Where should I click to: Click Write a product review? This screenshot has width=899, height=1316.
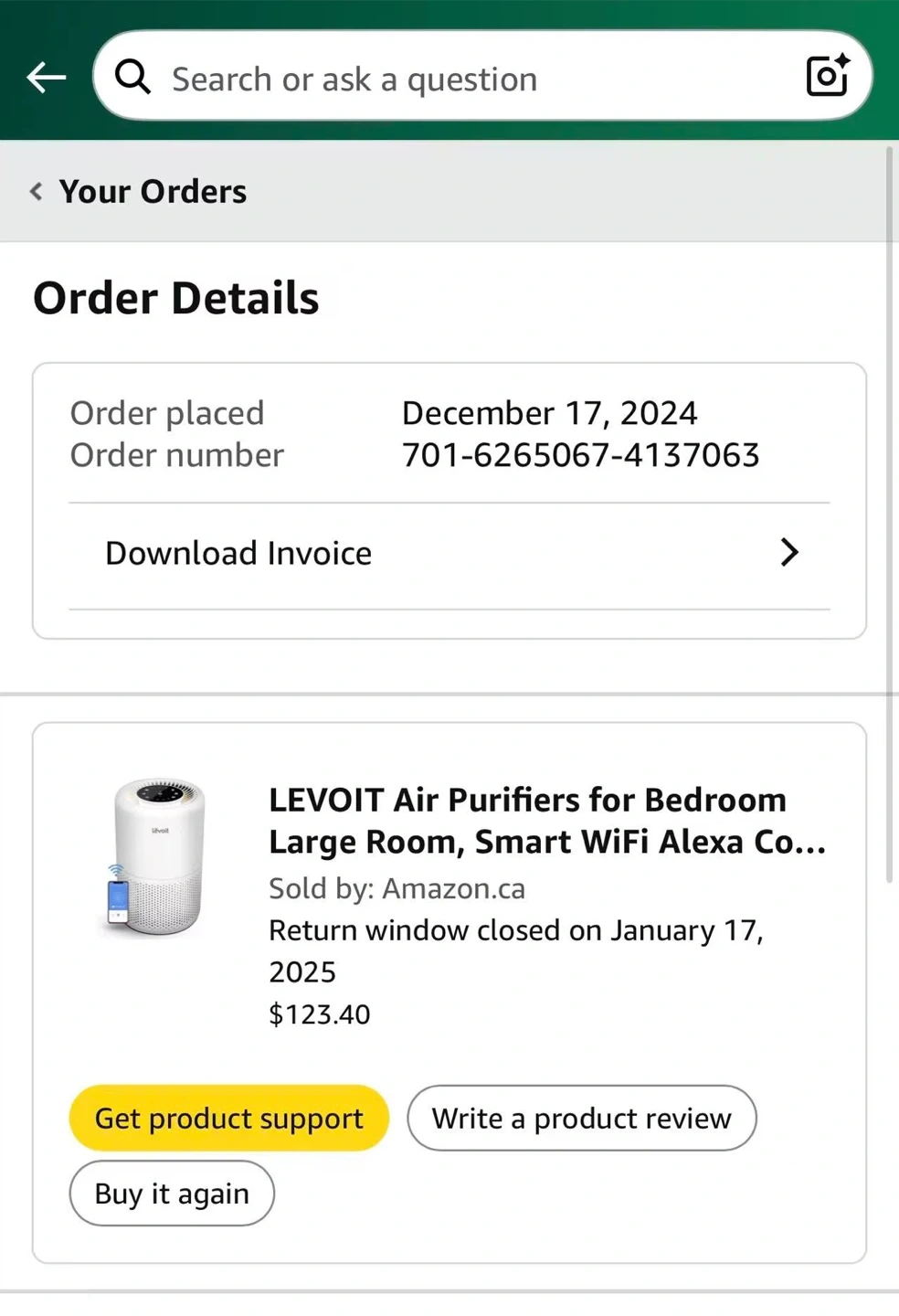581,1118
